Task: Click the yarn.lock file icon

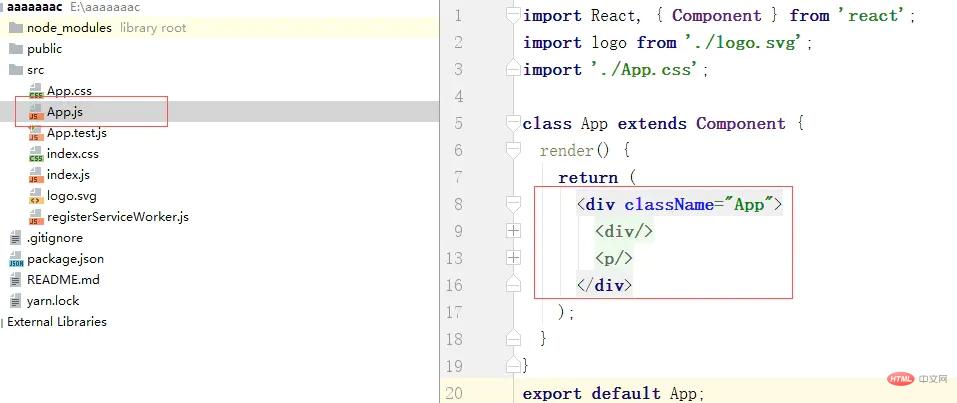Action: coord(16,301)
